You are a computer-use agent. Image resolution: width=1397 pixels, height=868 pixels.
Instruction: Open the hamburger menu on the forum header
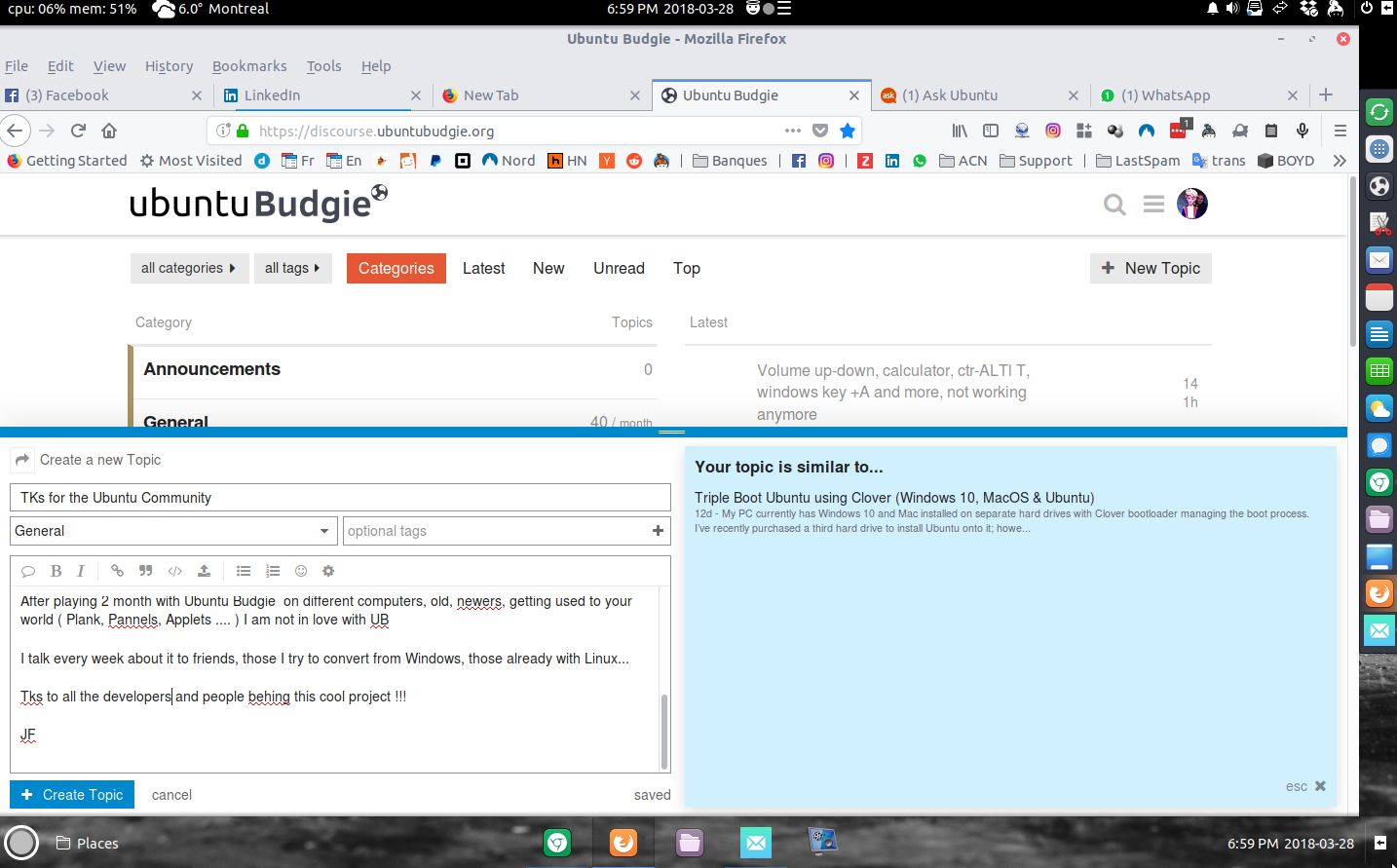coord(1153,205)
